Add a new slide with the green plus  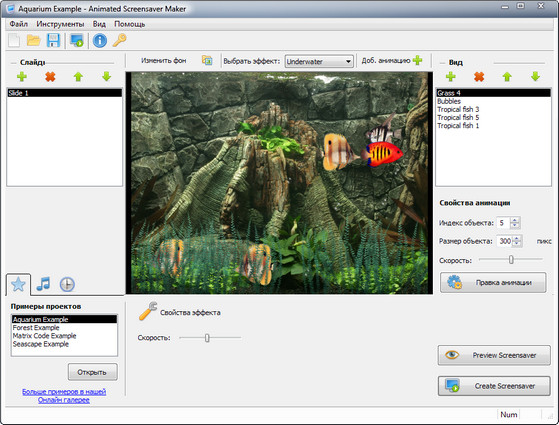coord(22,77)
